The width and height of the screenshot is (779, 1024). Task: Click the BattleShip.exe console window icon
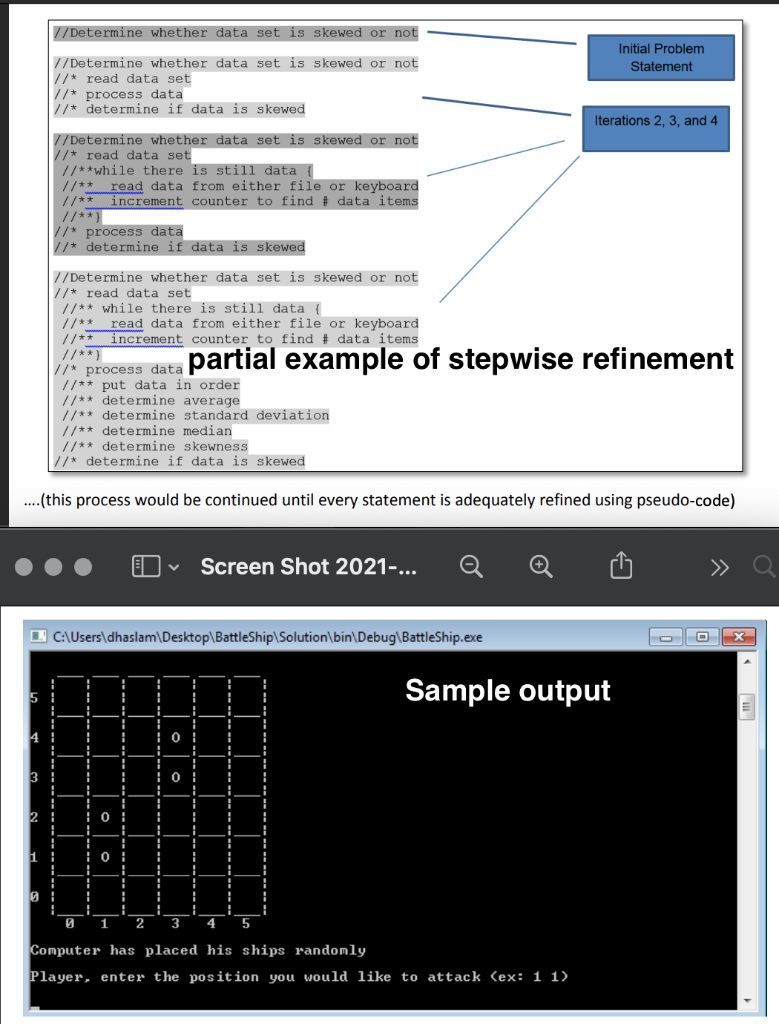39,636
